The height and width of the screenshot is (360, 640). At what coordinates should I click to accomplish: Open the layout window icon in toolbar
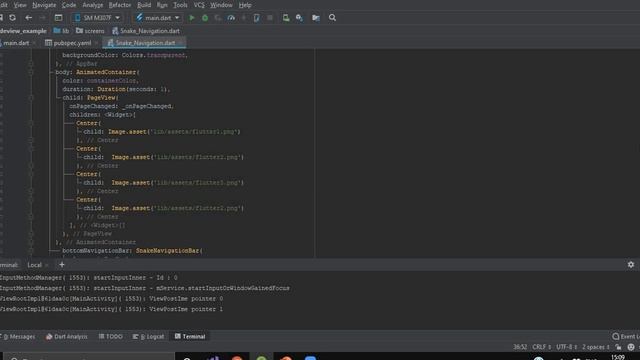[58, 18]
